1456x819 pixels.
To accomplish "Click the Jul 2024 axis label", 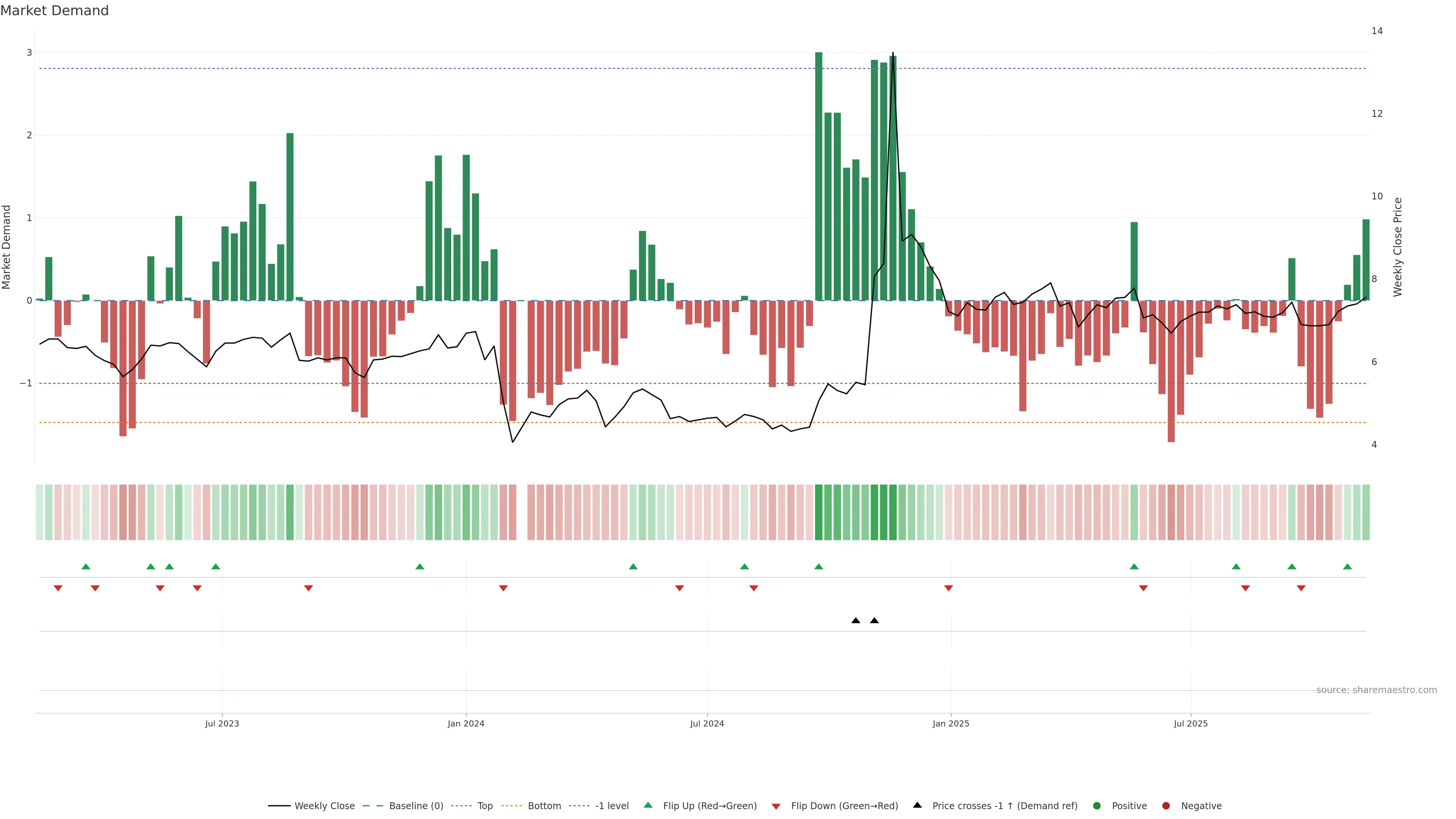I will click(707, 723).
